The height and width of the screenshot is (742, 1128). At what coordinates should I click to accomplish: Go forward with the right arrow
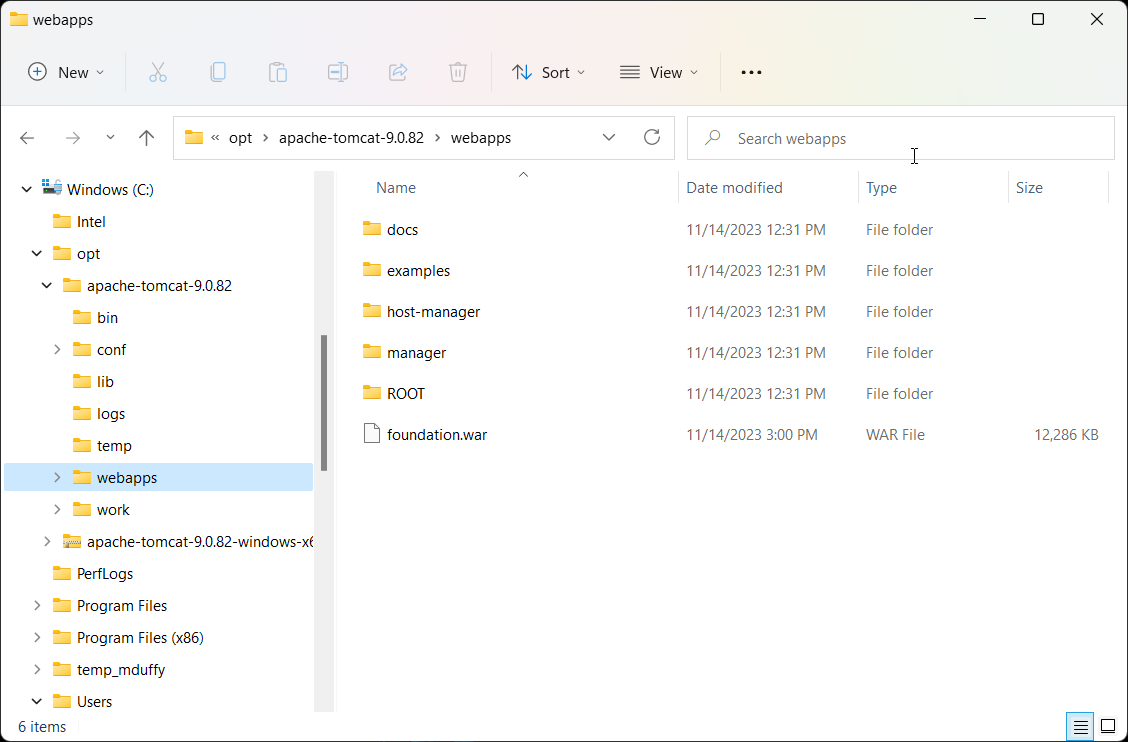(x=73, y=138)
